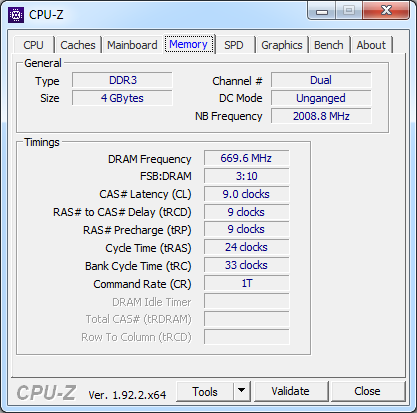Click the FSB:DRAM label
Viewport: 417px width, 413px height.
click(166, 176)
